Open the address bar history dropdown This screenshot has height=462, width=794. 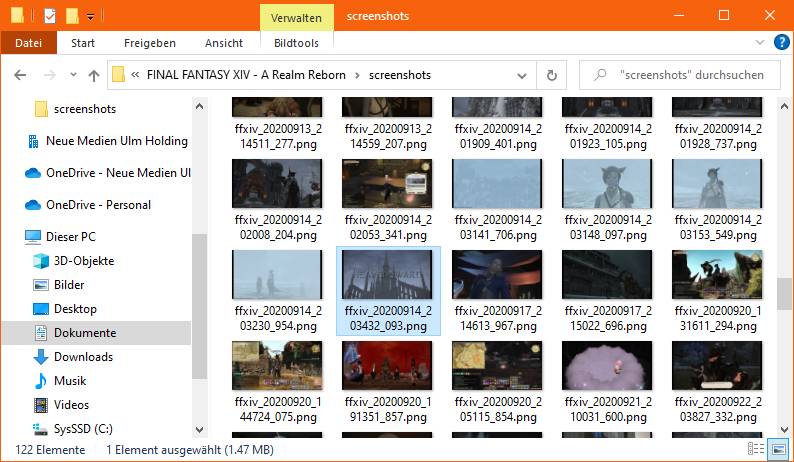(x=523, y=75)
